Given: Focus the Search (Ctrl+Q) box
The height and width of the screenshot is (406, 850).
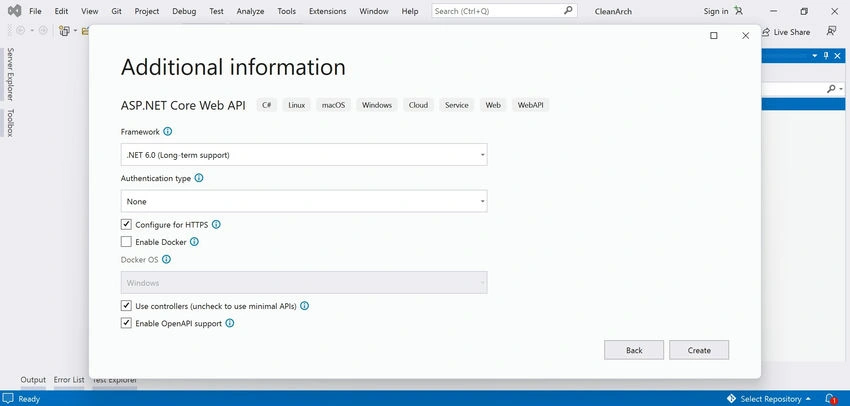Looking at the screenshot, I should click(504, 10).
